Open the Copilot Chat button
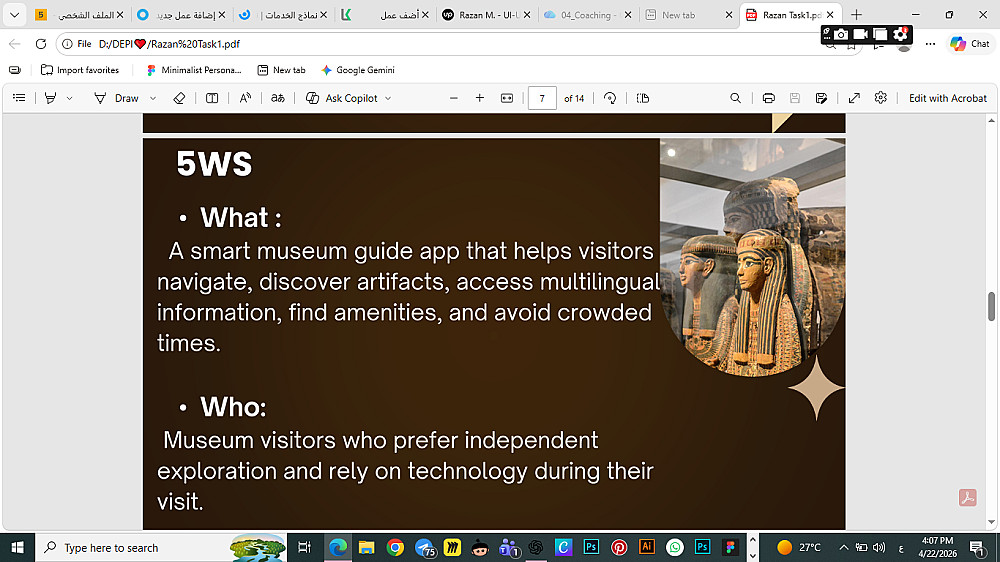 [x=970, y=44]
